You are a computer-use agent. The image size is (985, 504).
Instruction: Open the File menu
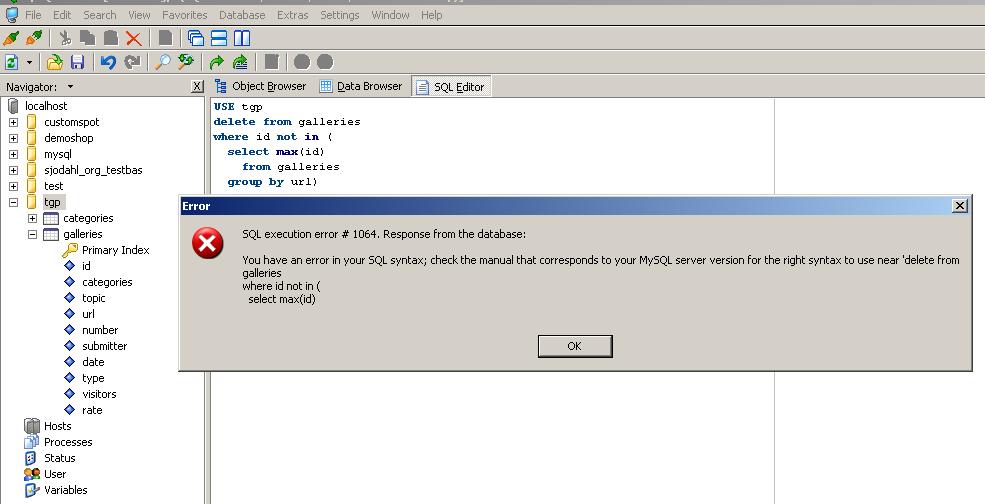coord(33,14)
